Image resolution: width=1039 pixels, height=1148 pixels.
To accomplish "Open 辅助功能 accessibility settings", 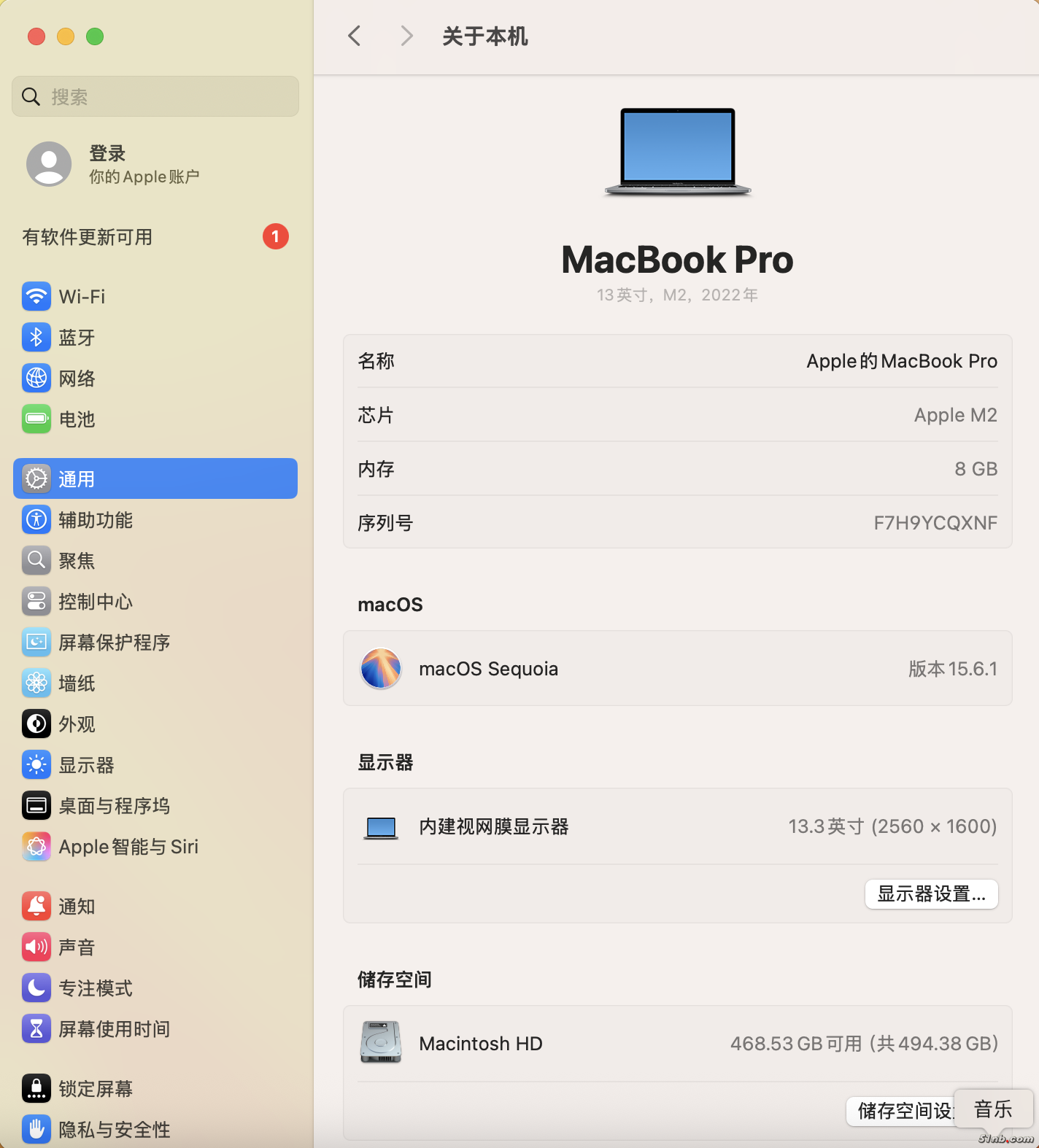I will click(155, 519).
